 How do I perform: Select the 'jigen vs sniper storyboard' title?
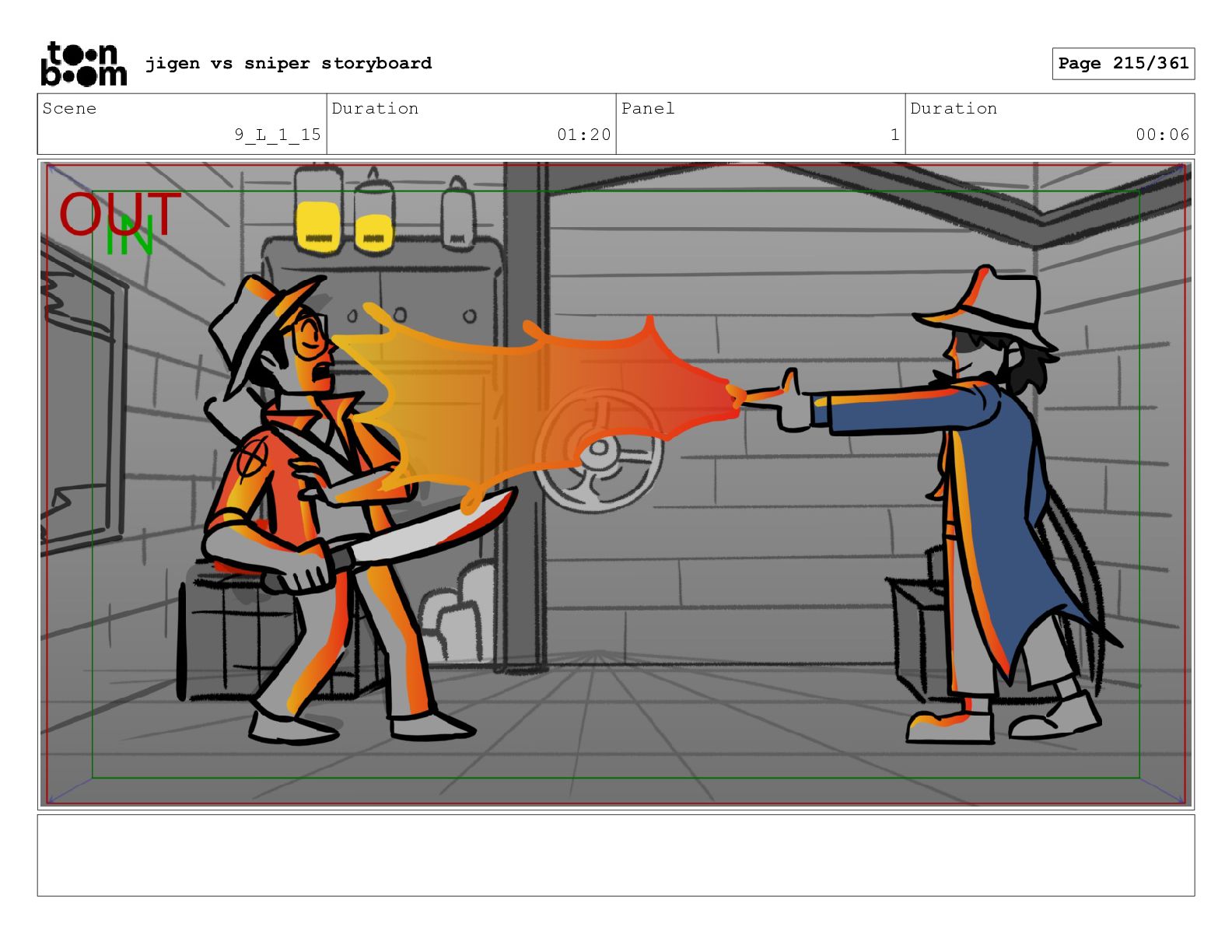click(x=289, y=63)
